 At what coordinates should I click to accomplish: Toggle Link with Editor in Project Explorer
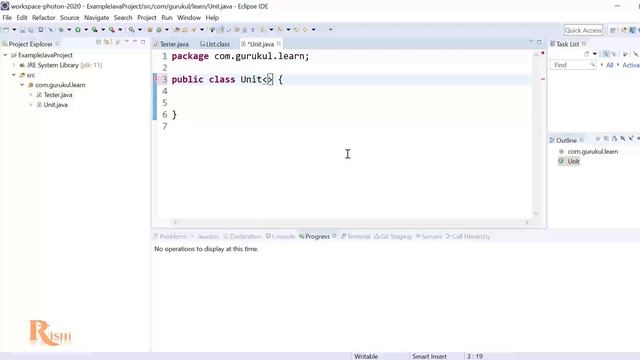pyautogui.click(x=107, y=42)
